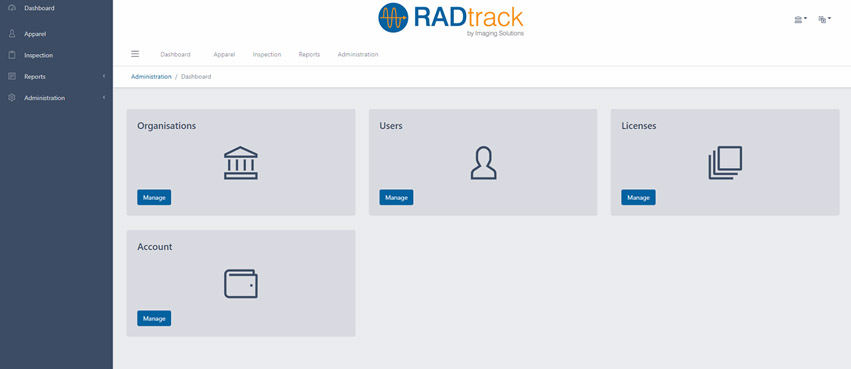
Task: Click the RADtrack logo
Action: [x=451, y=20]
